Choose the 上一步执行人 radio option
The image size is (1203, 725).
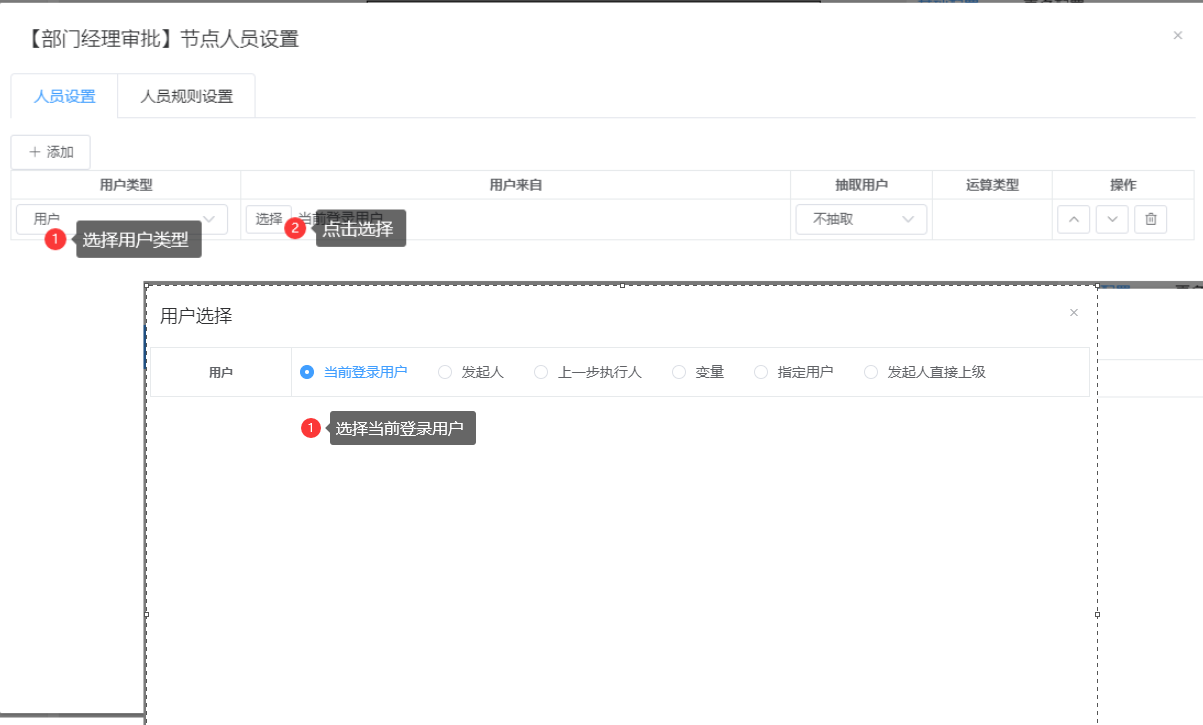pyautogui.click(x=541, y=372)
